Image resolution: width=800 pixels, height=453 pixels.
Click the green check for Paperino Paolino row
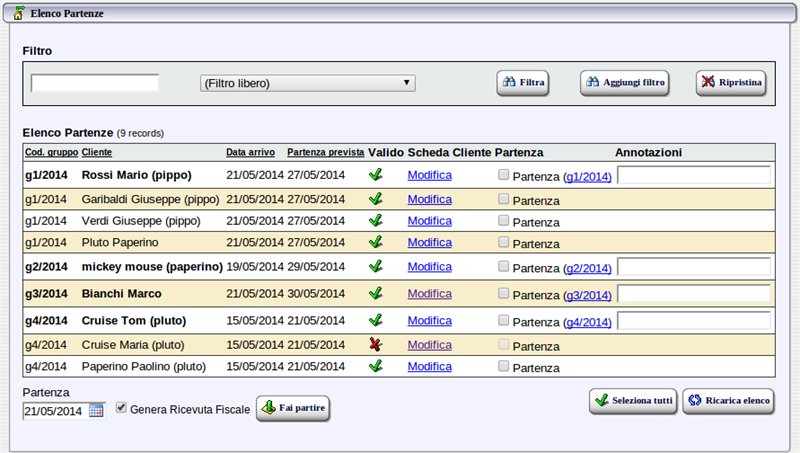click(x=376, y=366)
